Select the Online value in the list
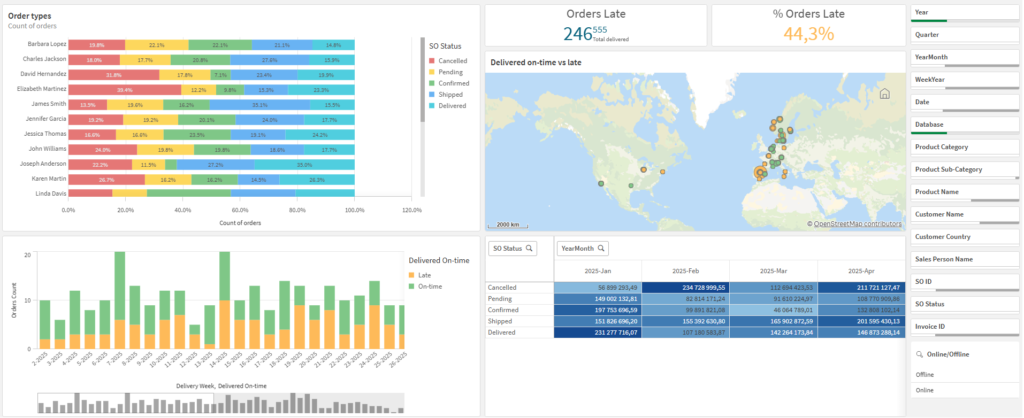Viewport: 1024px width, 418px height. point(925,390)
